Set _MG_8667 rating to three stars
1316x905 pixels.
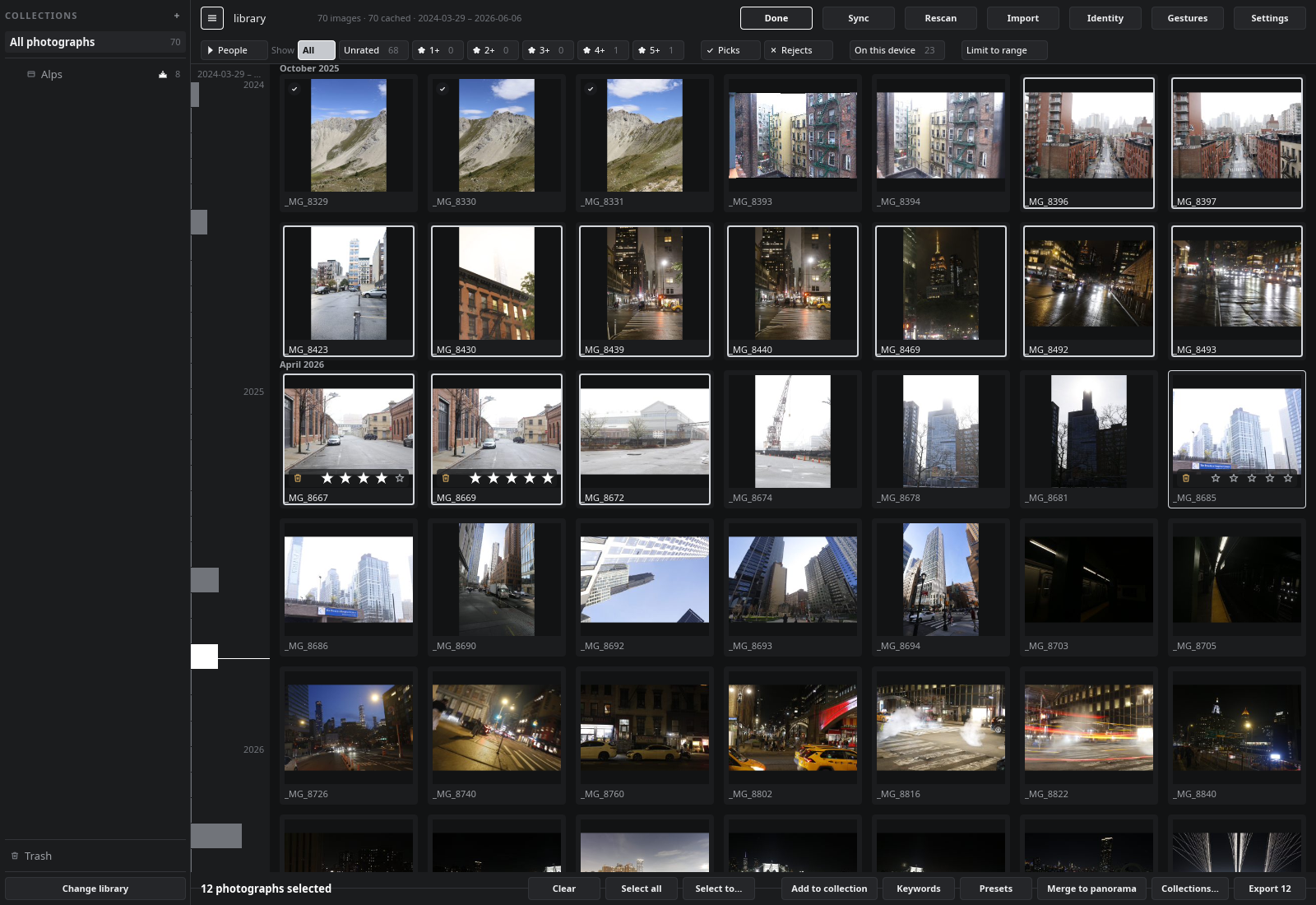364,478
